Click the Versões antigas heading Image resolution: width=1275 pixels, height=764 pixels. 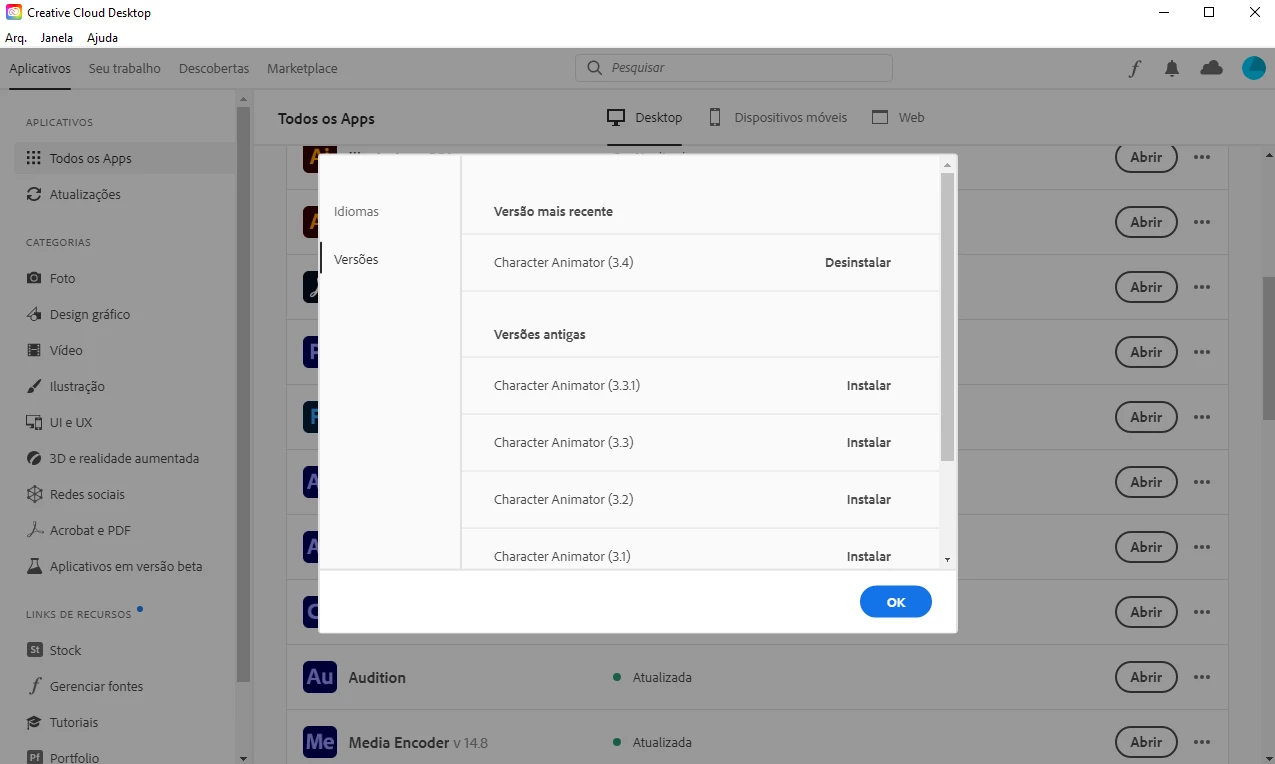point(539,335)
